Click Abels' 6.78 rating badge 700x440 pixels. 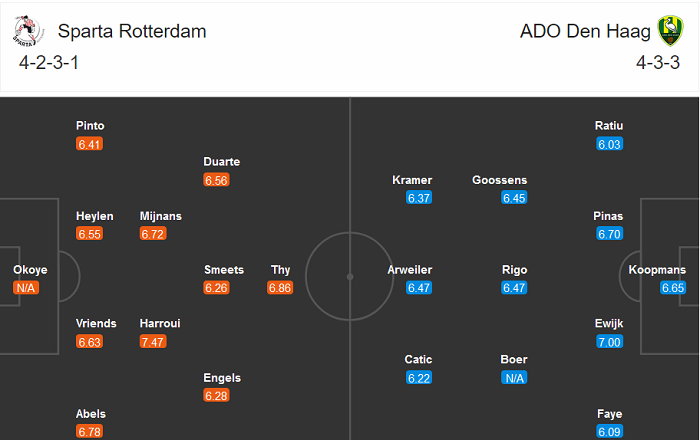[90, 432]
